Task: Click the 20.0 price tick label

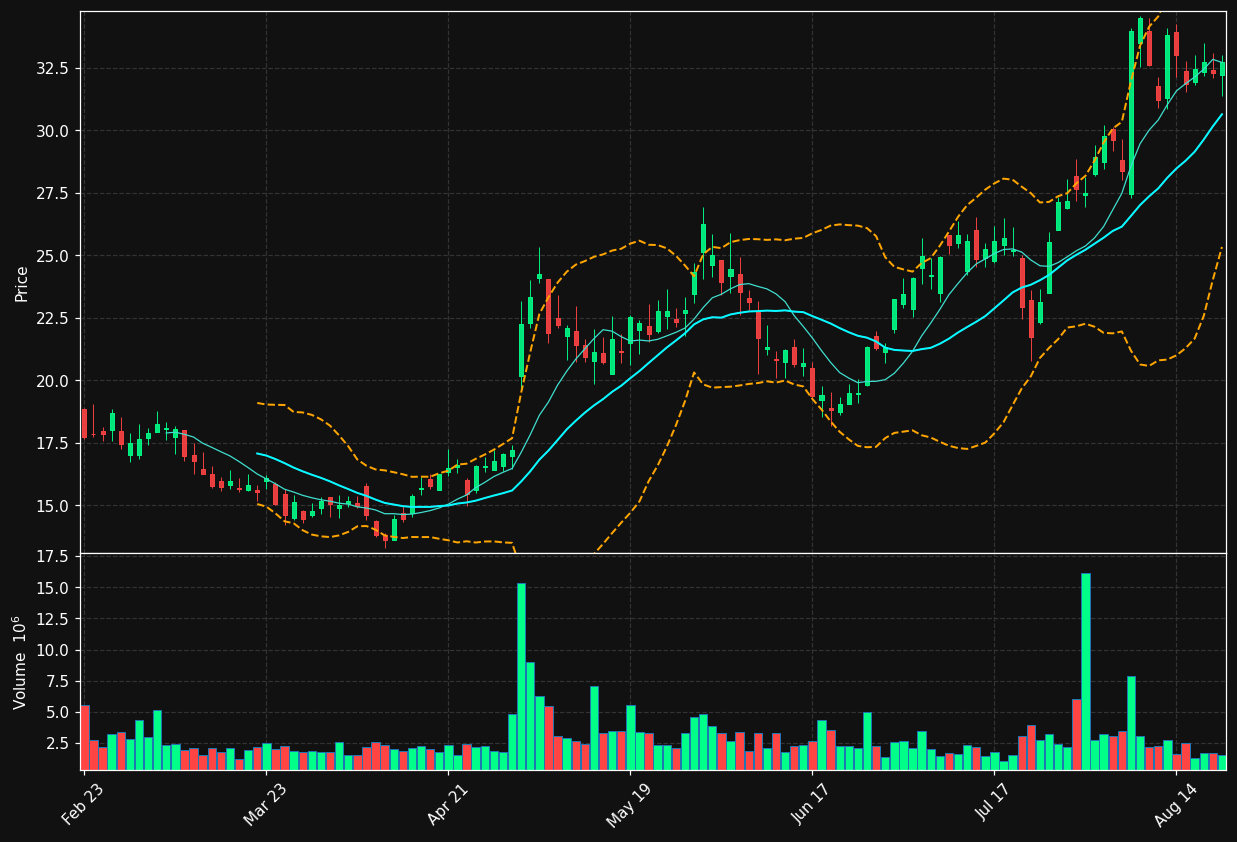Action: [x=53, y=381]
